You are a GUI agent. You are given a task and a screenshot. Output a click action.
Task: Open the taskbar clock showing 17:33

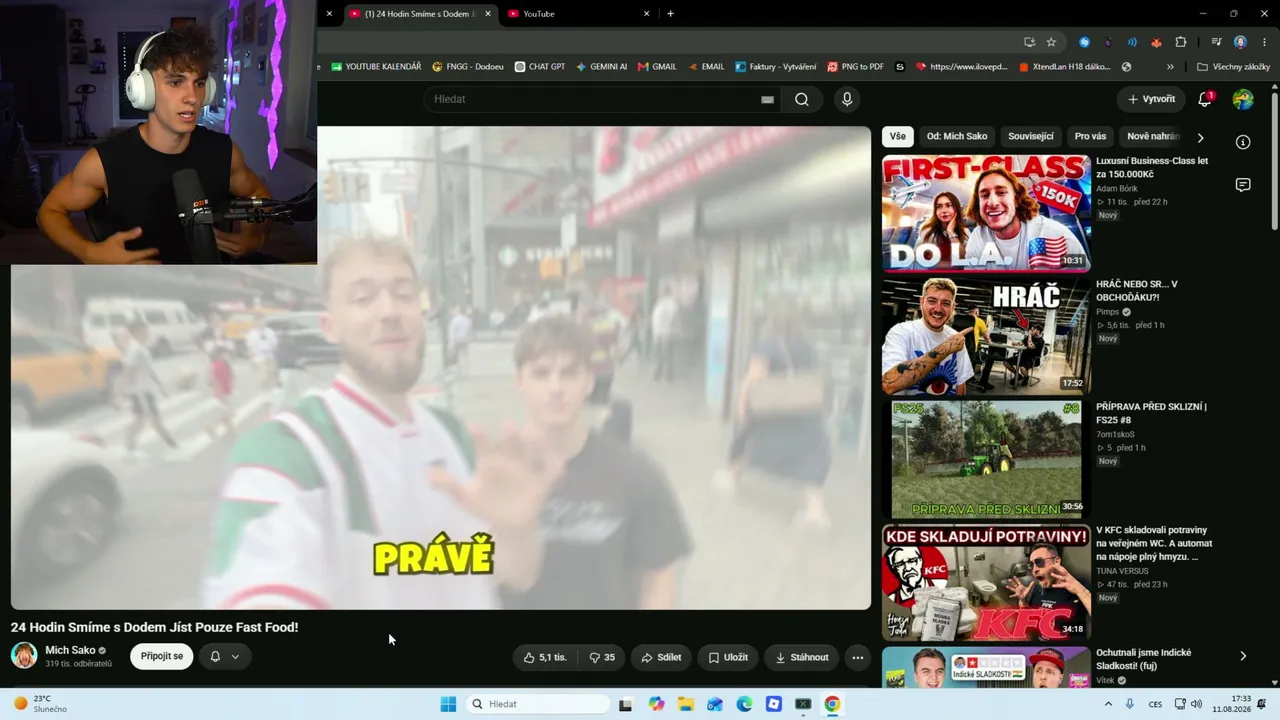(1231, 704)
